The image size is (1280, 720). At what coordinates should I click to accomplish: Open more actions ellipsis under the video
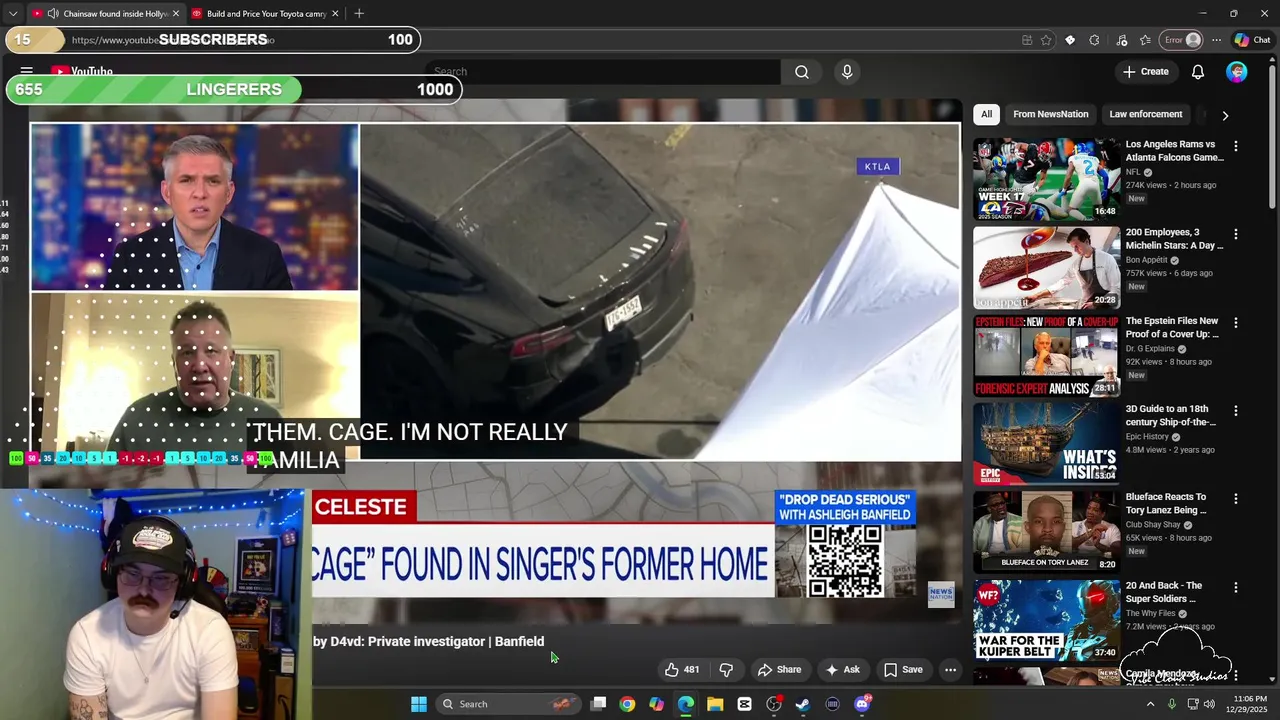[x=951, y=670]
